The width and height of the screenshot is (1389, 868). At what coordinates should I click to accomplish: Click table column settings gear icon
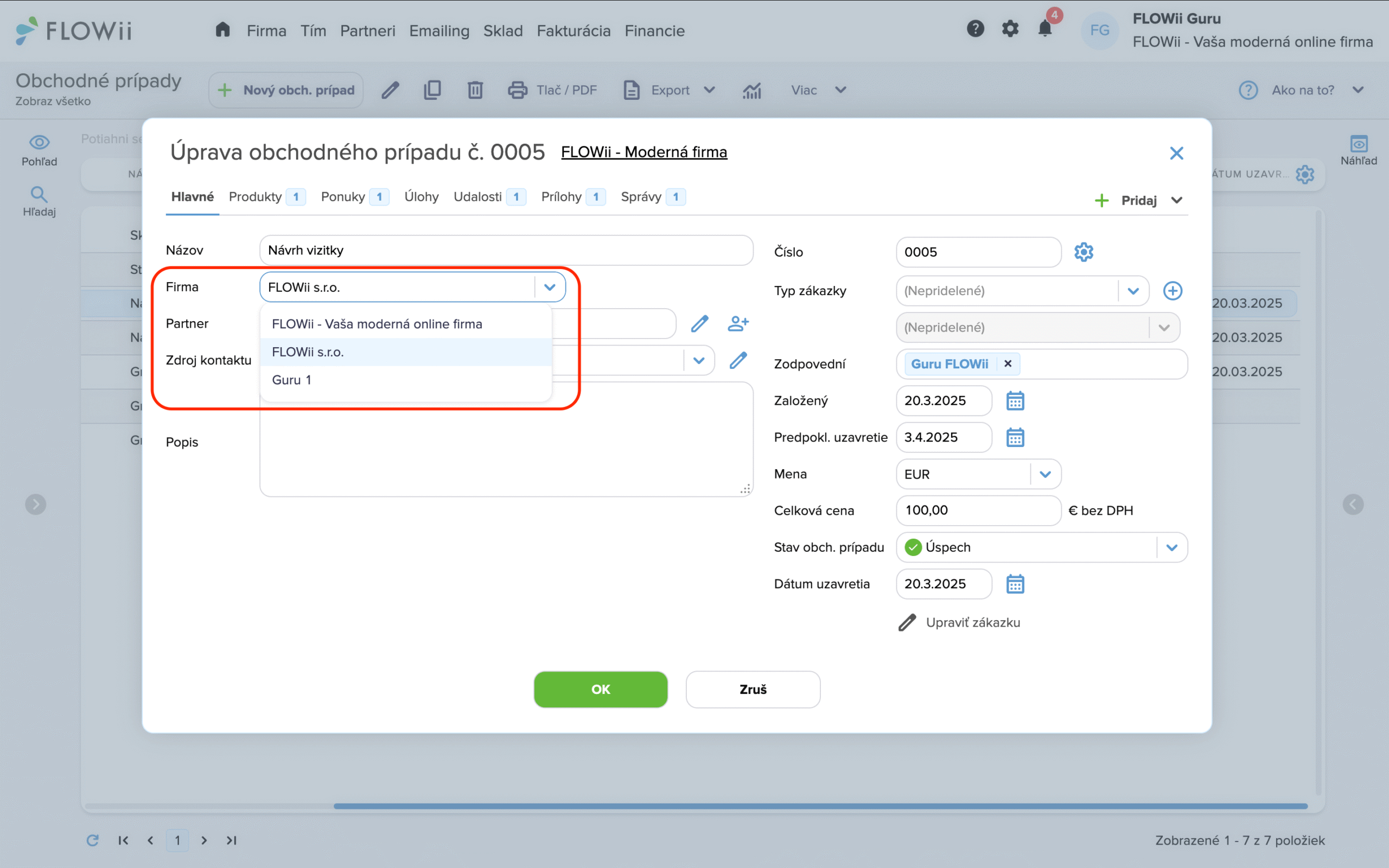1304,174
